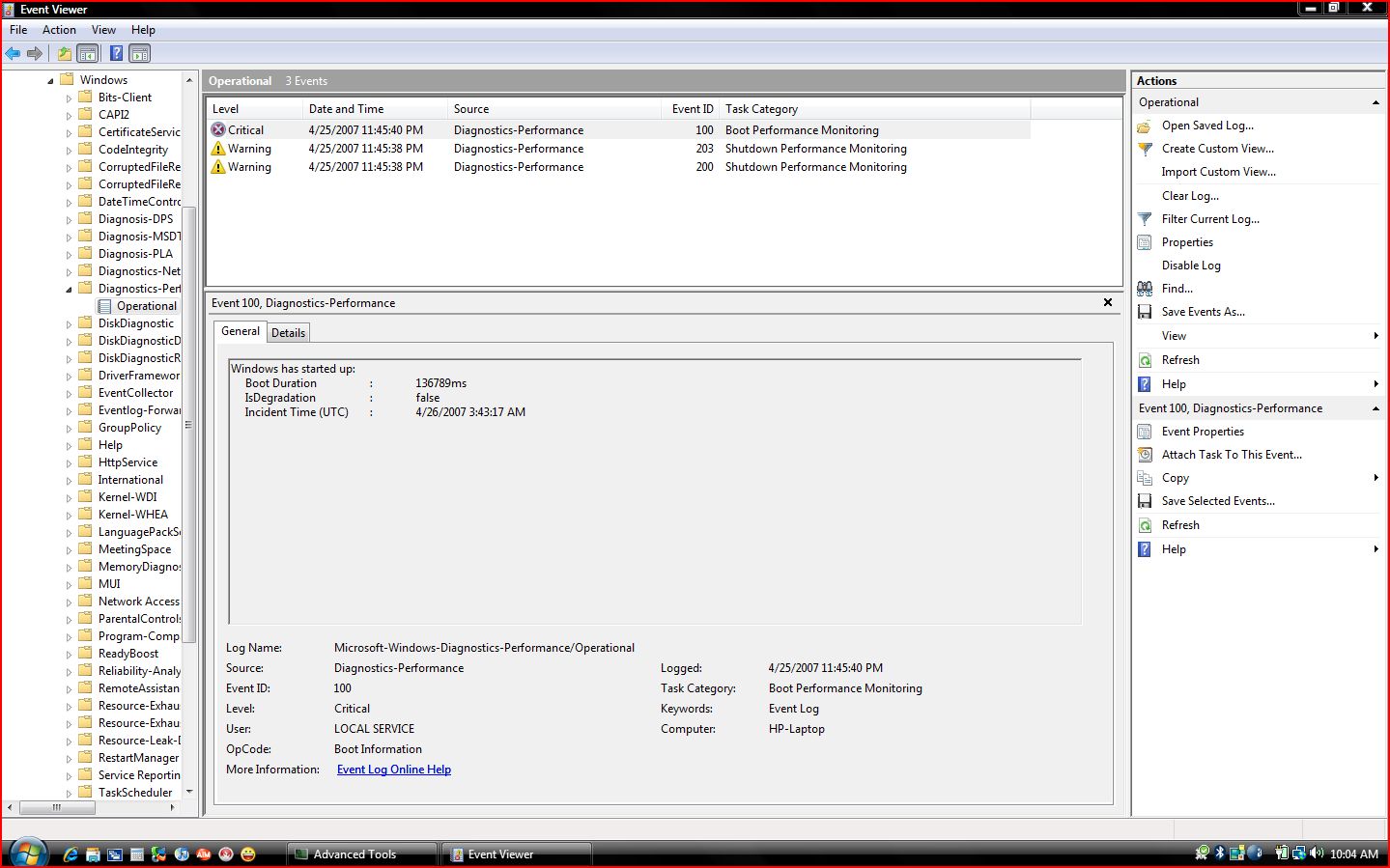Image resolution: width=1390 pixels, height=868 pixels.
Task: Expand the DiskDiagnostic tree folder
Action: tap(69, 324)
